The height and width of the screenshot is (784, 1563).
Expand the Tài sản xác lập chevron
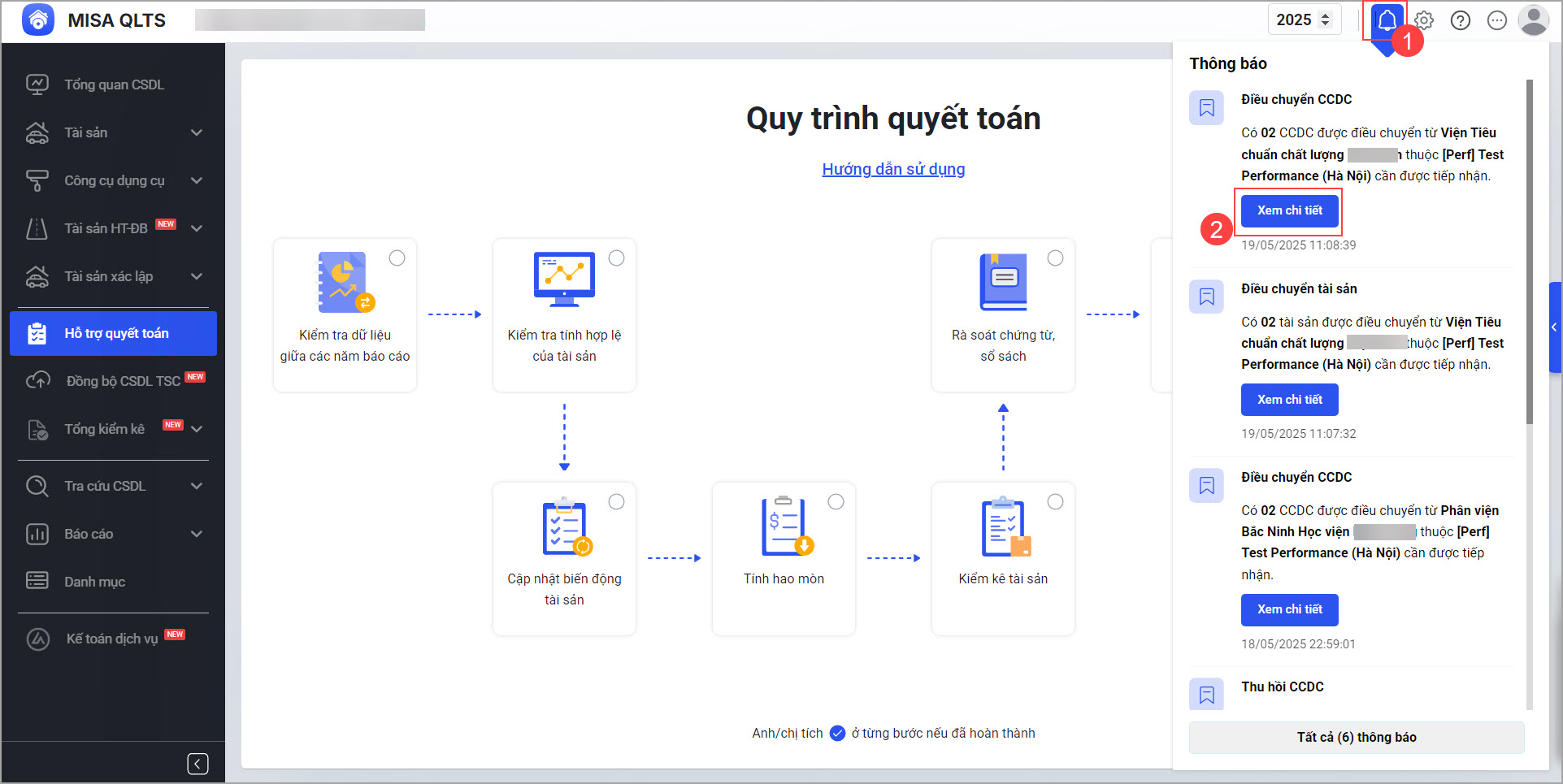(x=197, y=276)
